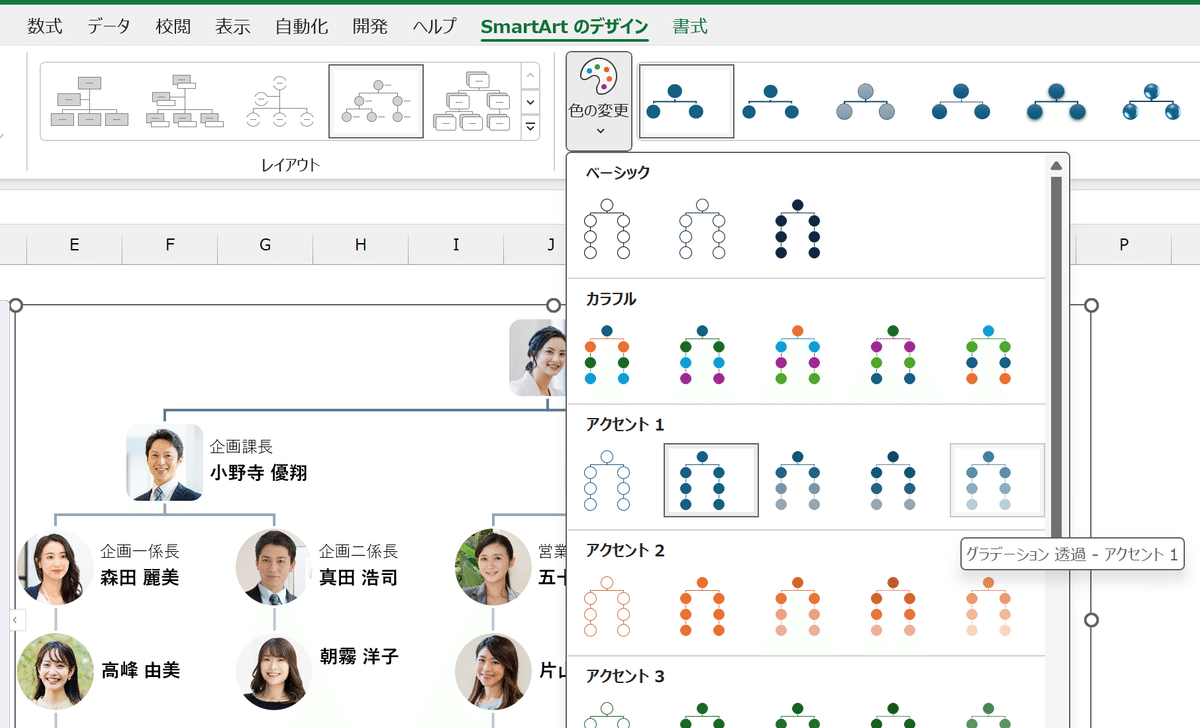This screenshot has height=728, width=1200.
Task: Click 森田 麗美 circular photo
Action: point(56,567)
